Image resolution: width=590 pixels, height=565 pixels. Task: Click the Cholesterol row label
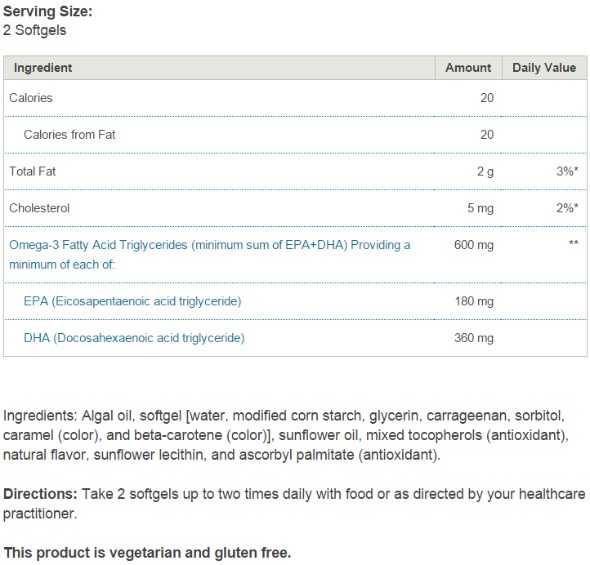coord(40,208)
